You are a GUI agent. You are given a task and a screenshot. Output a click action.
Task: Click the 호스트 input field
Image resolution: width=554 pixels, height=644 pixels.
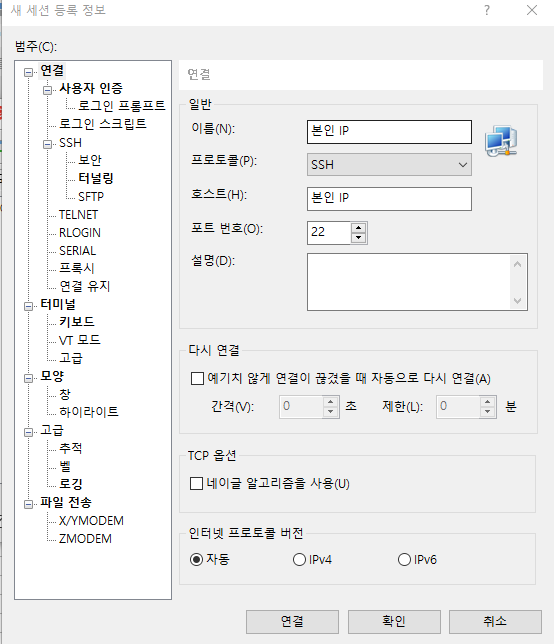click(x=389, y=199)
